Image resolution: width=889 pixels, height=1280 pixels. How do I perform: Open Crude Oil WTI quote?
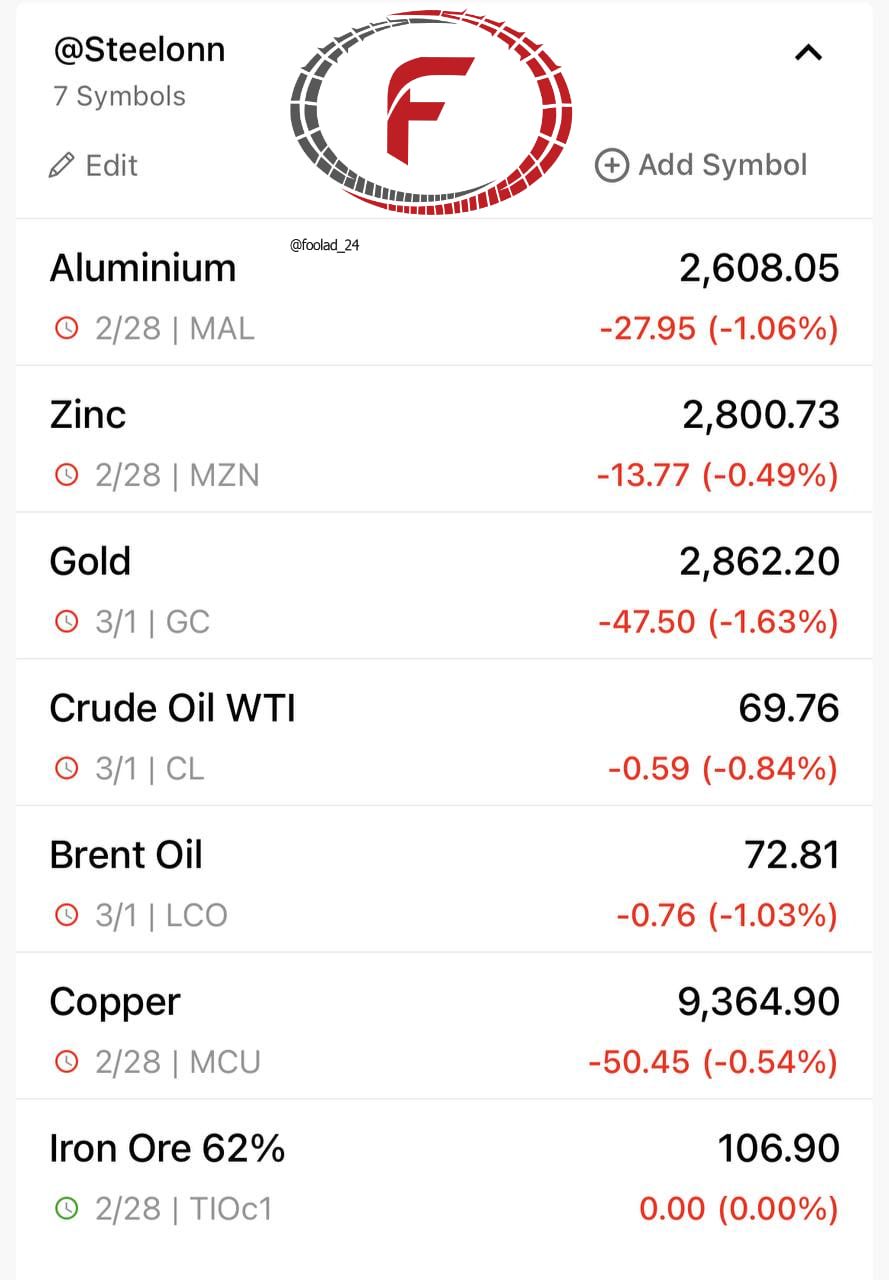[444, 732]
